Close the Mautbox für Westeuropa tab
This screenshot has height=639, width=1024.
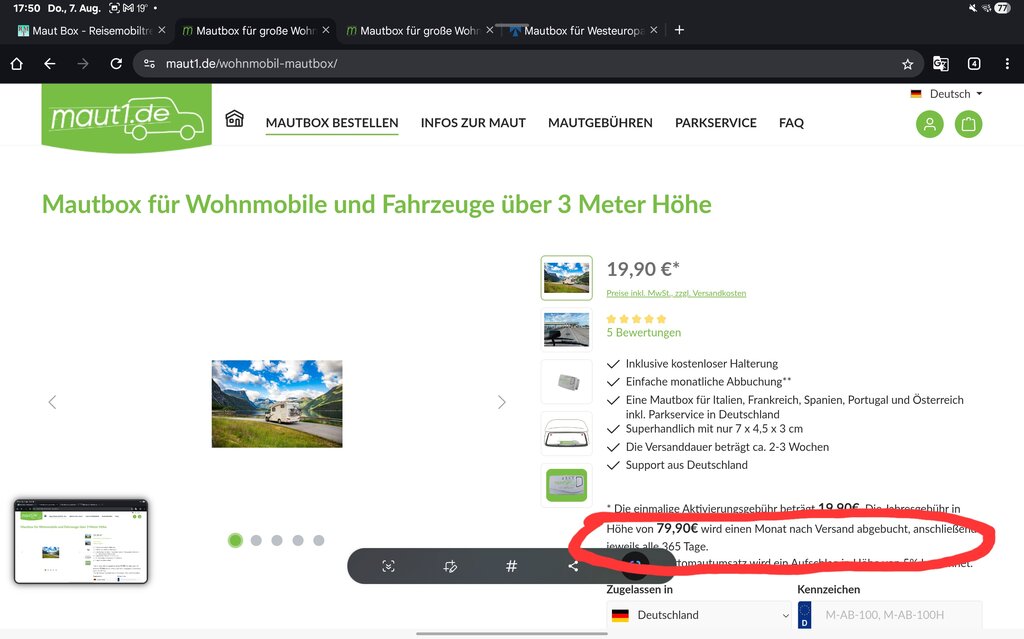coord(654,30)
